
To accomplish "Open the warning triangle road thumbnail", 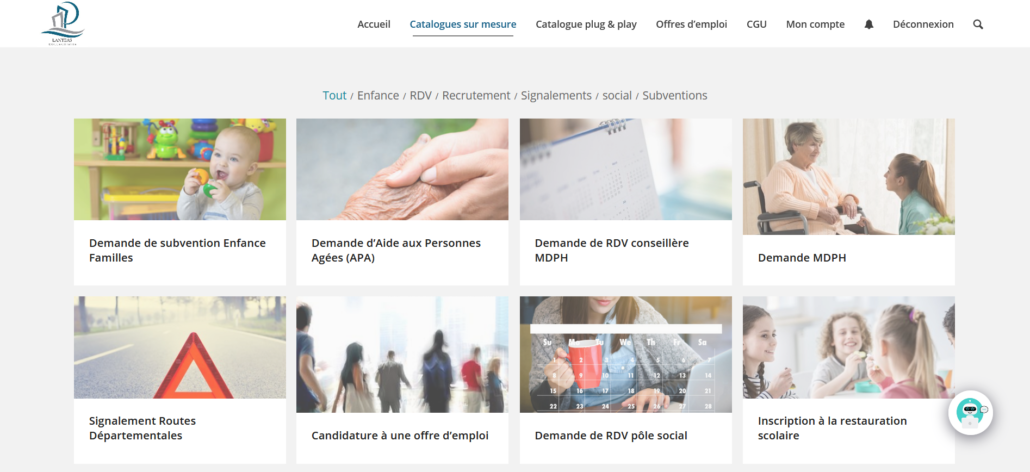I will (180, 347).
